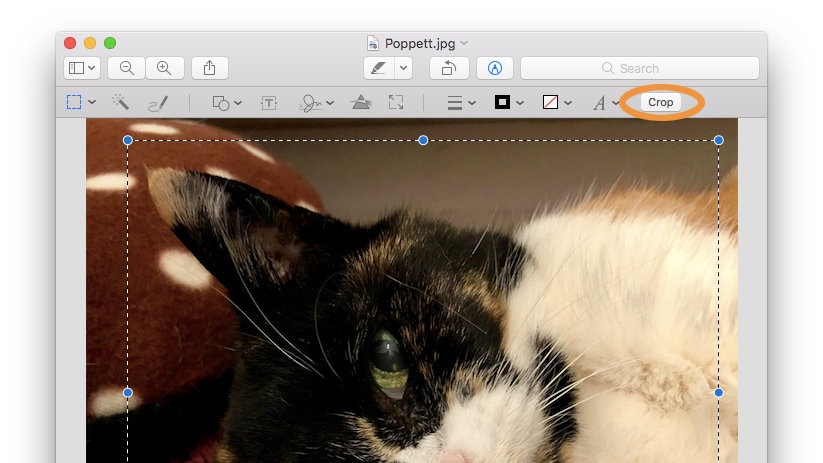Expand line style dropdown arrow
Screen dimensions: 823x463
(472, 103)
